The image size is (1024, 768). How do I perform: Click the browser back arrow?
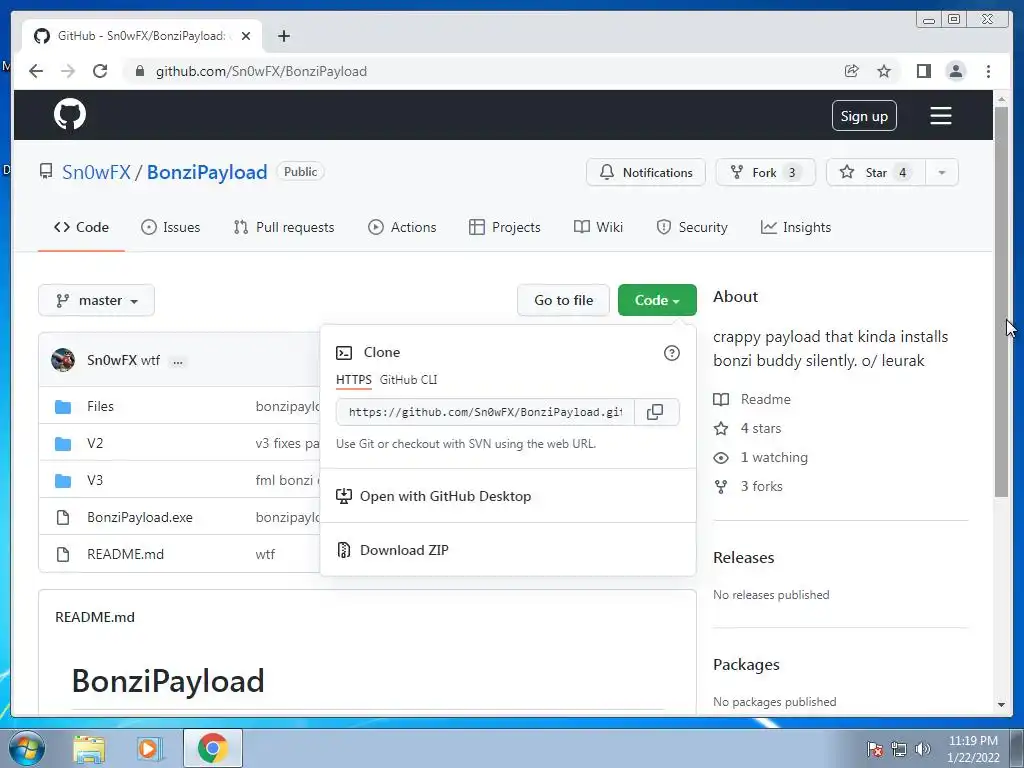[36, 71]
